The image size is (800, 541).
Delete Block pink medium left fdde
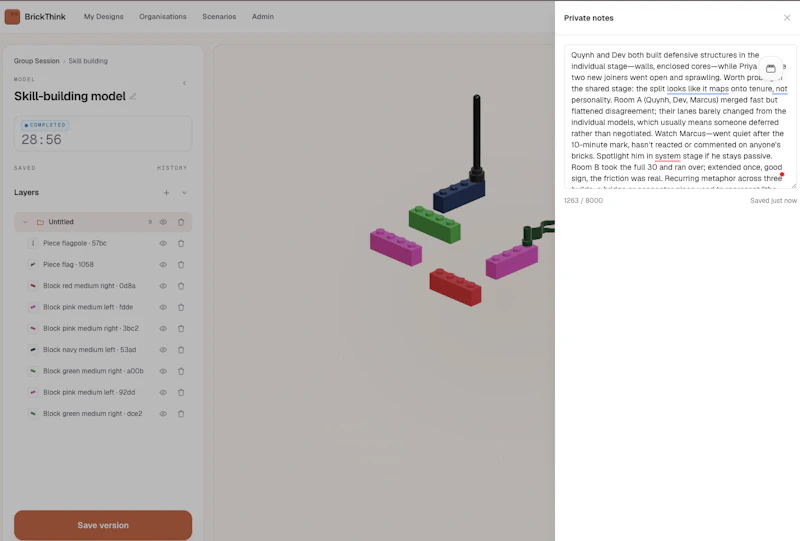pyautogui.click(x=181, y=307)
